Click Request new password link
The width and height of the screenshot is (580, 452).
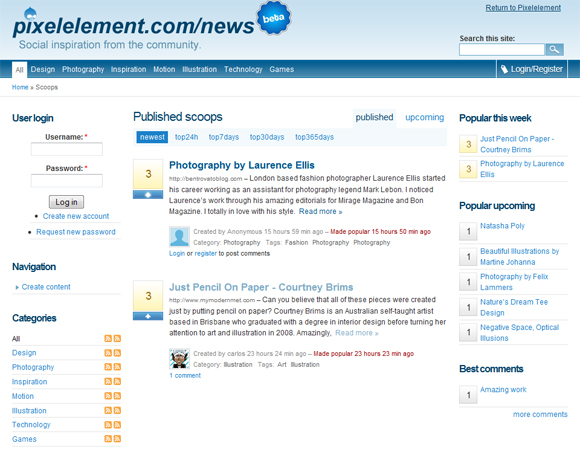(x=76, y=232)
